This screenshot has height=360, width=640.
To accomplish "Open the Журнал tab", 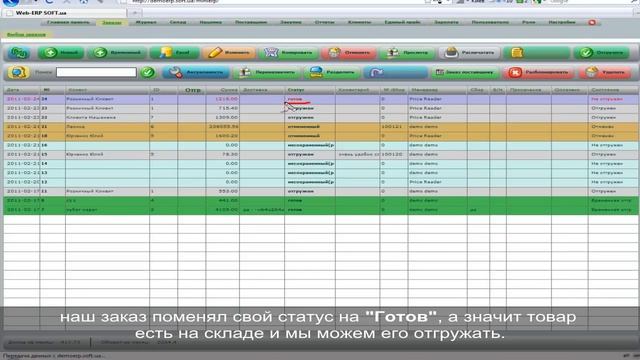I will pyautogui.click(x=146, y=22).
